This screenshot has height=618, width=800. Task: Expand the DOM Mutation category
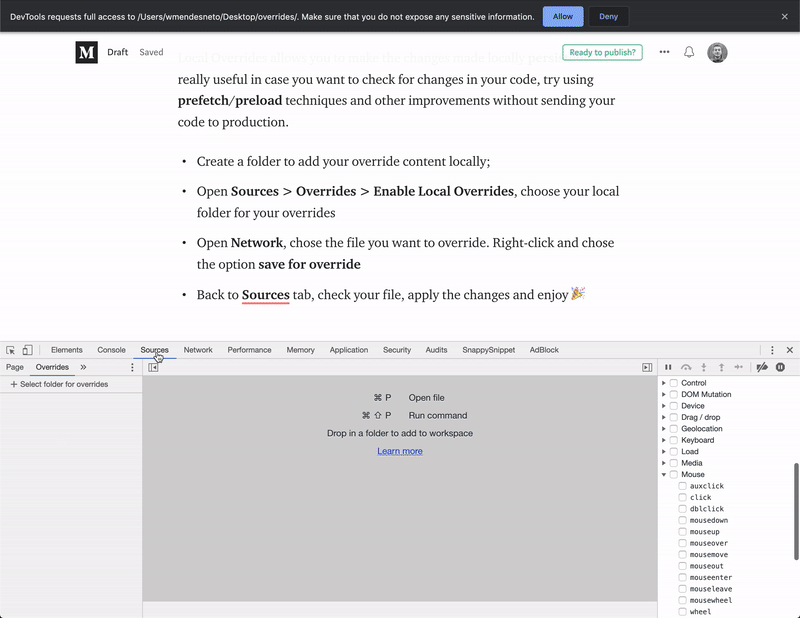pyautogui.click(x=664, y=394)
